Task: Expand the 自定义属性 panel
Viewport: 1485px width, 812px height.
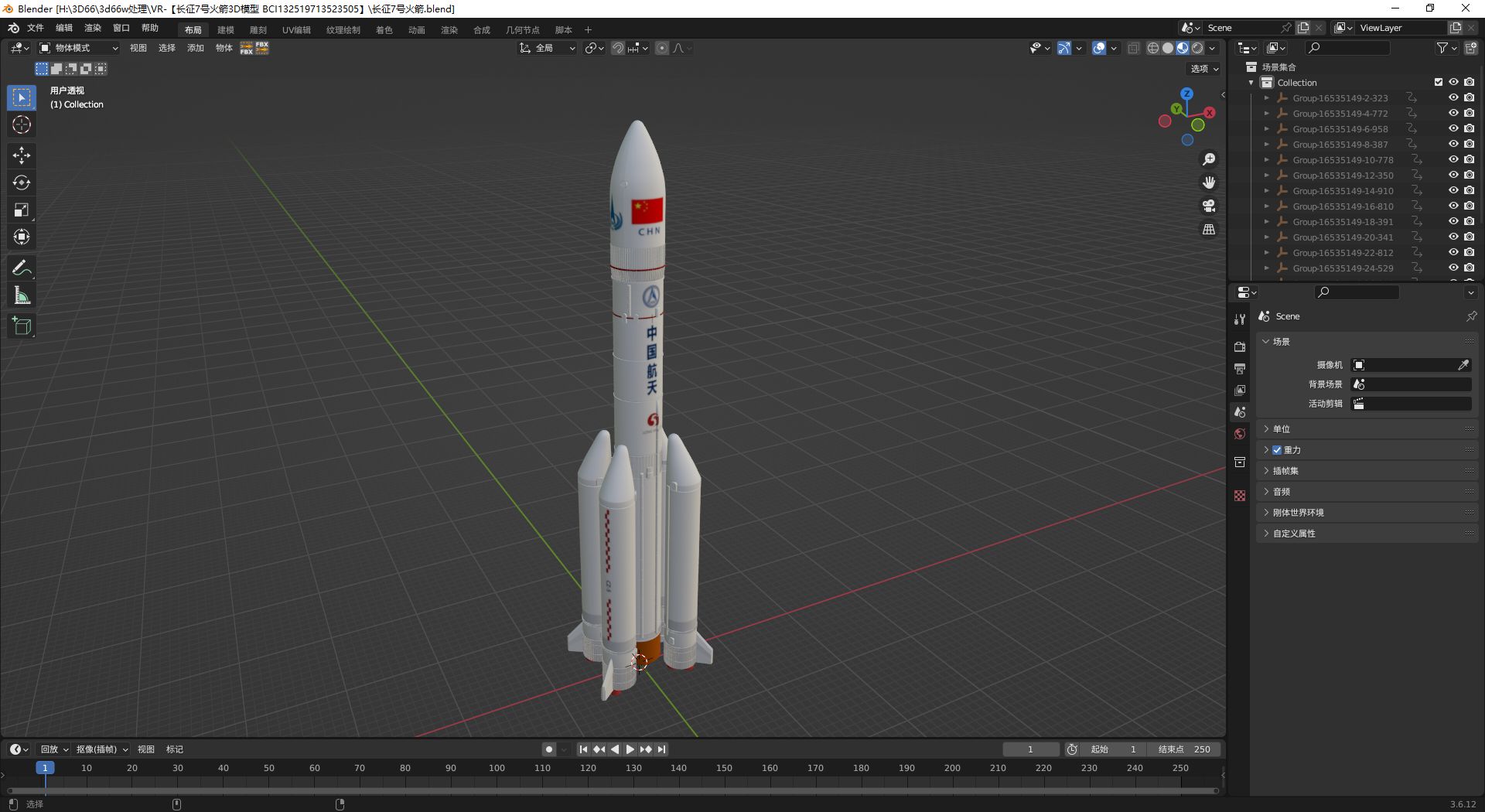Action: coord(1367,534)
